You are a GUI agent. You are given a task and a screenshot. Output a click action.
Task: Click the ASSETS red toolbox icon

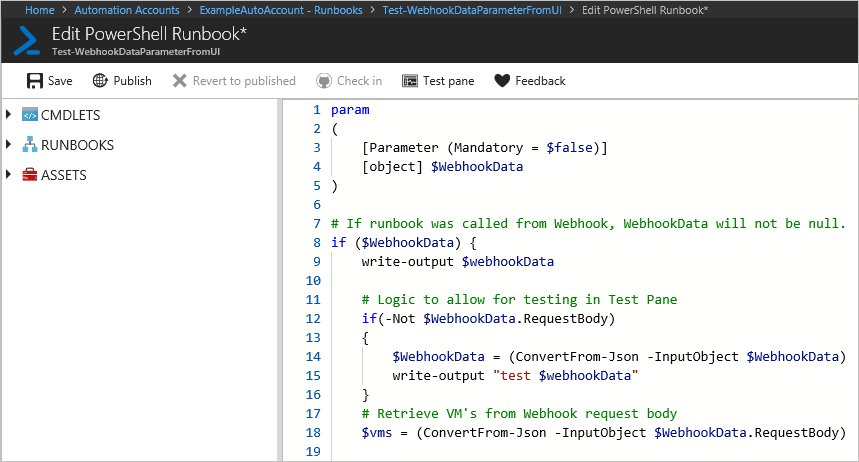pyautogui.click(x=29, y=175)
